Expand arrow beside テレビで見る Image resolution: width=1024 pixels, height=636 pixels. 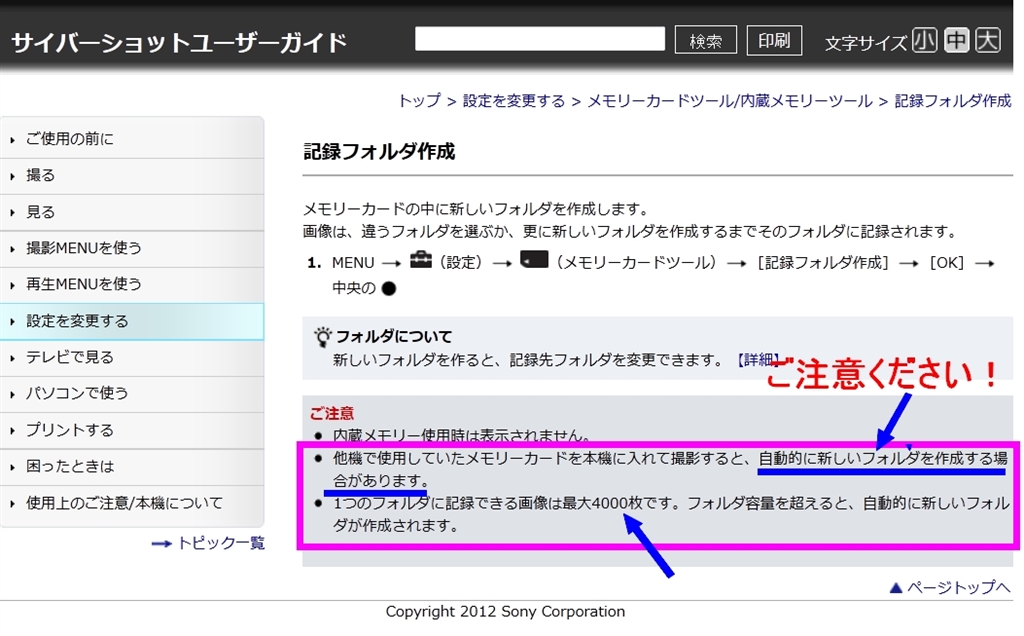(12, 358)
